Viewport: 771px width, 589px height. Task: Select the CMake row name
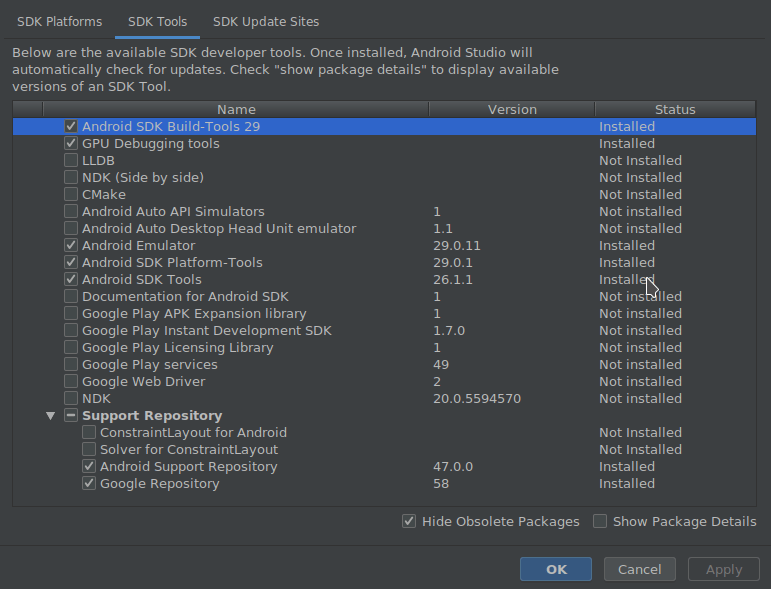pos(104,194)
